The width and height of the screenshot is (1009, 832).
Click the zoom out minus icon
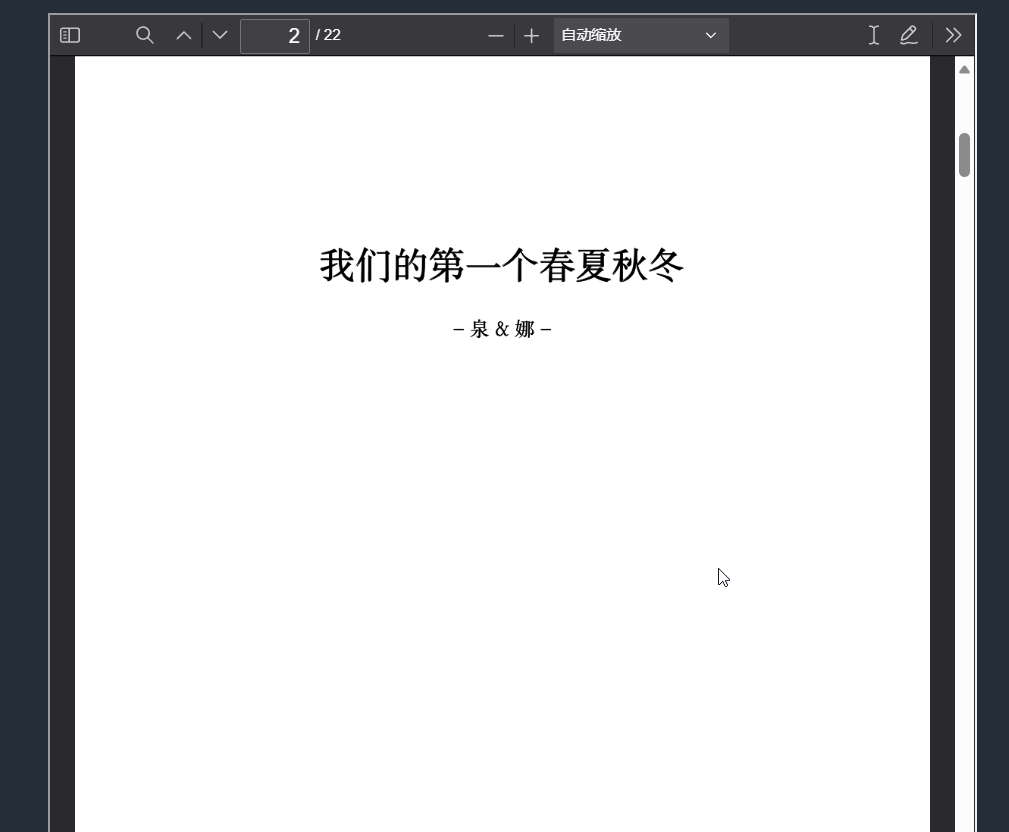click(x=495, y=35)
